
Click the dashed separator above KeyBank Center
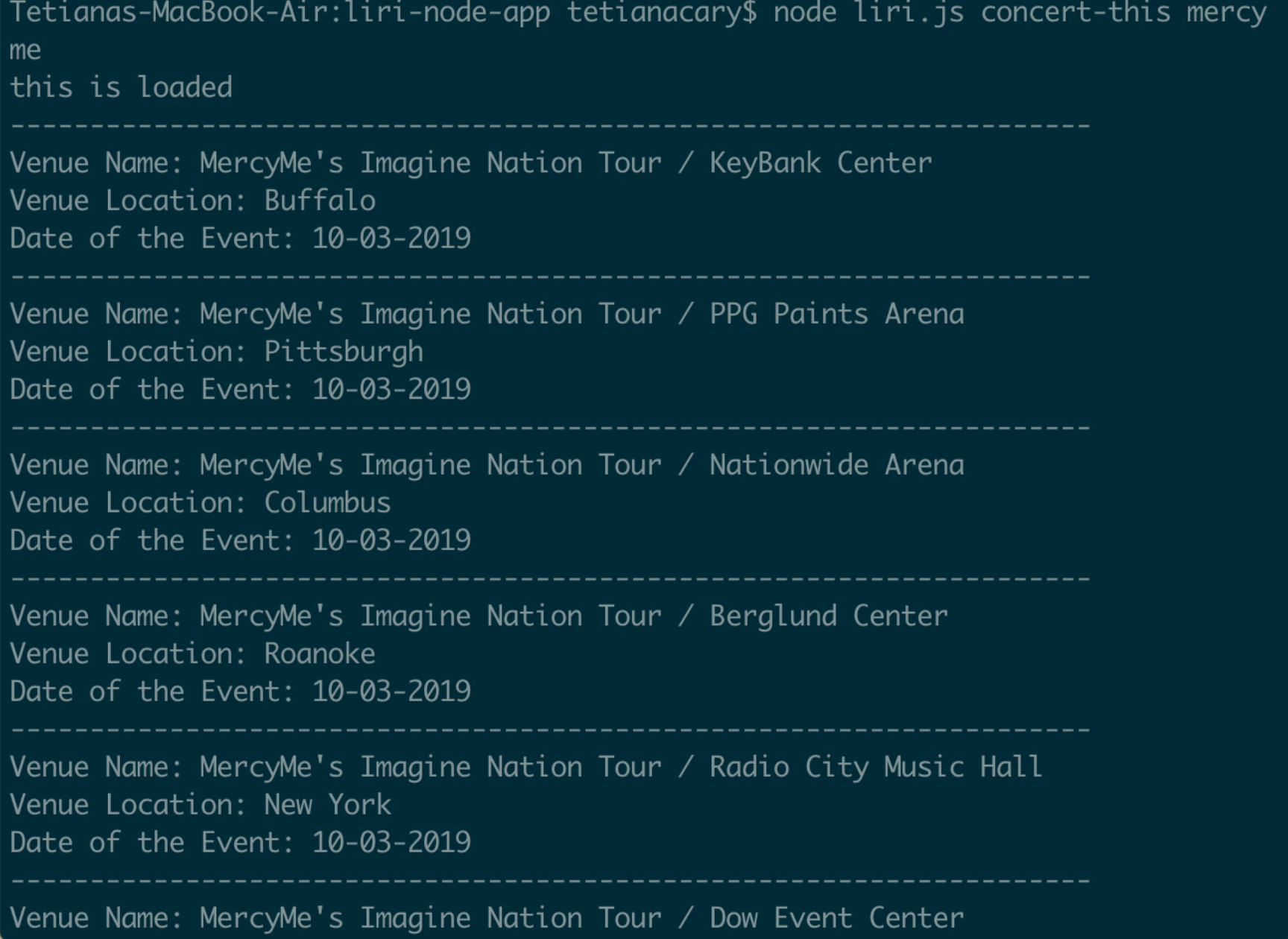(x=550, y=125)
